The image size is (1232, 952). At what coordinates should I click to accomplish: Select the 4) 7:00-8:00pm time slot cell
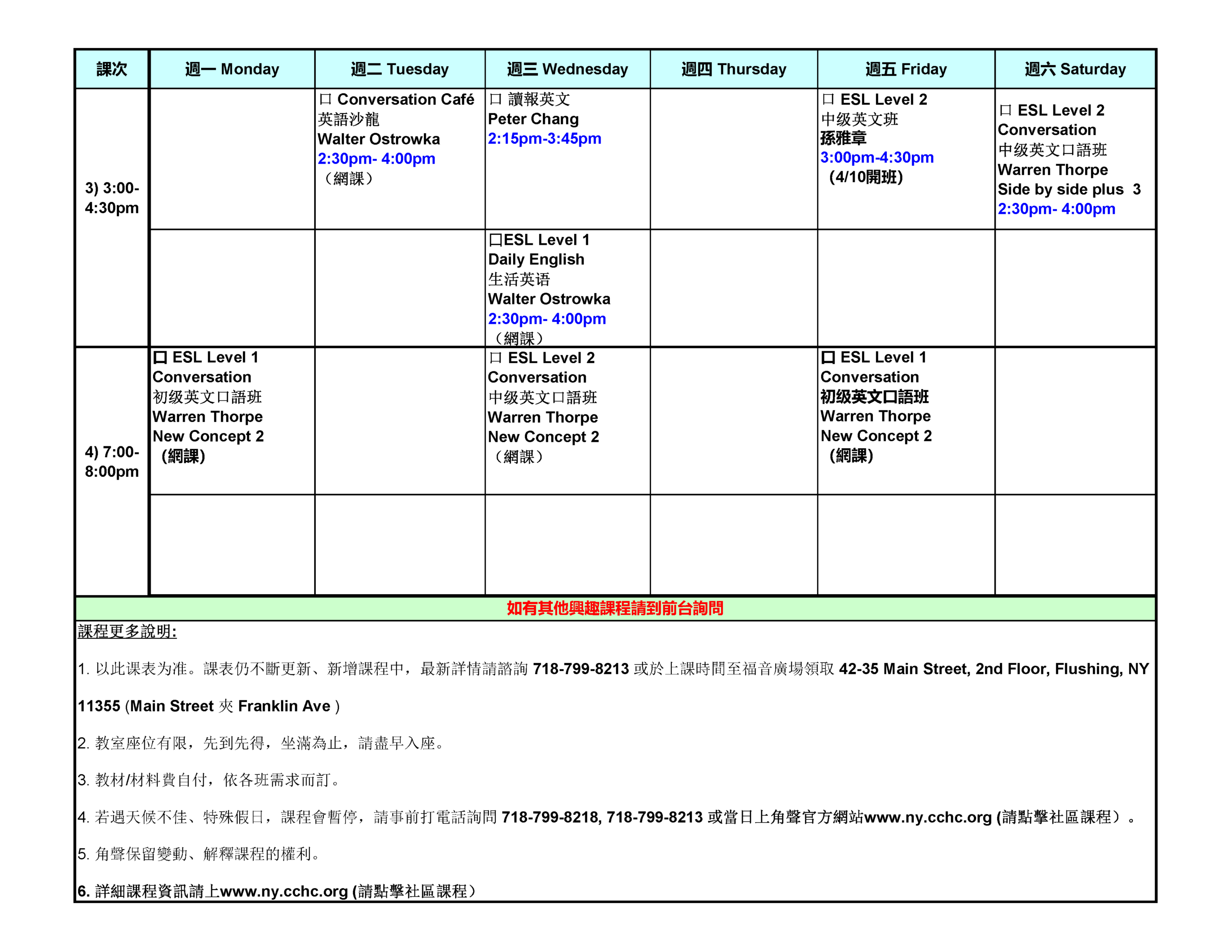pyautogui.click(x=112, y=461)
